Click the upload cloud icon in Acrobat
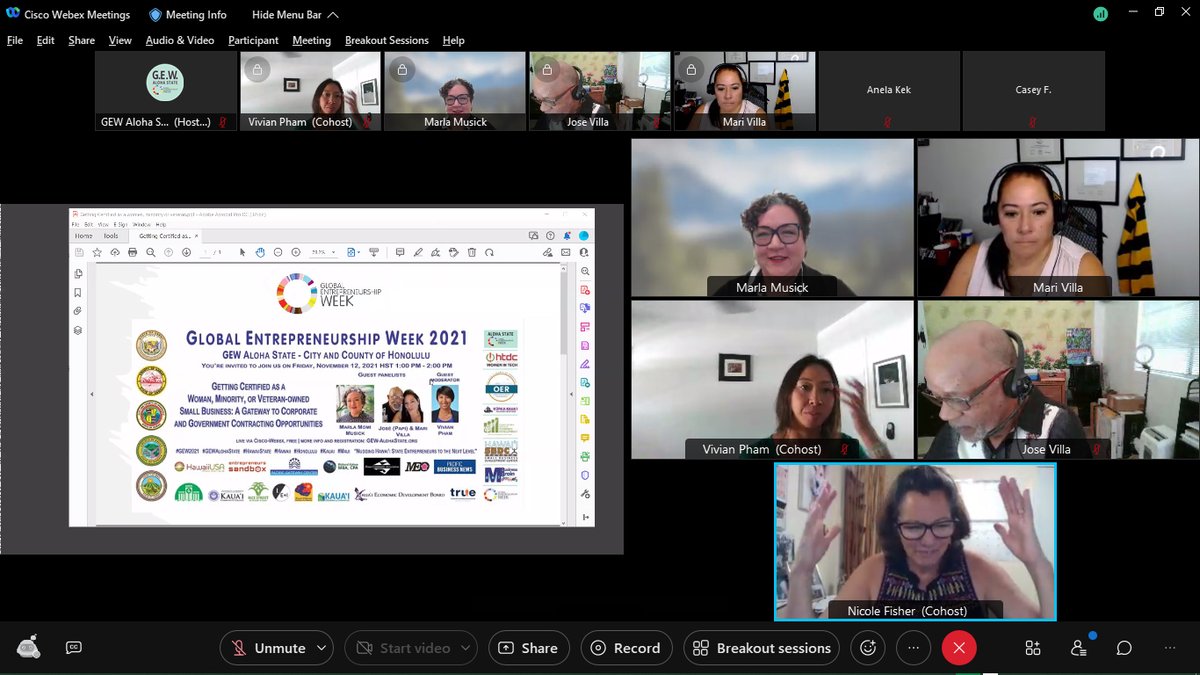 click(x=114, y=252)
